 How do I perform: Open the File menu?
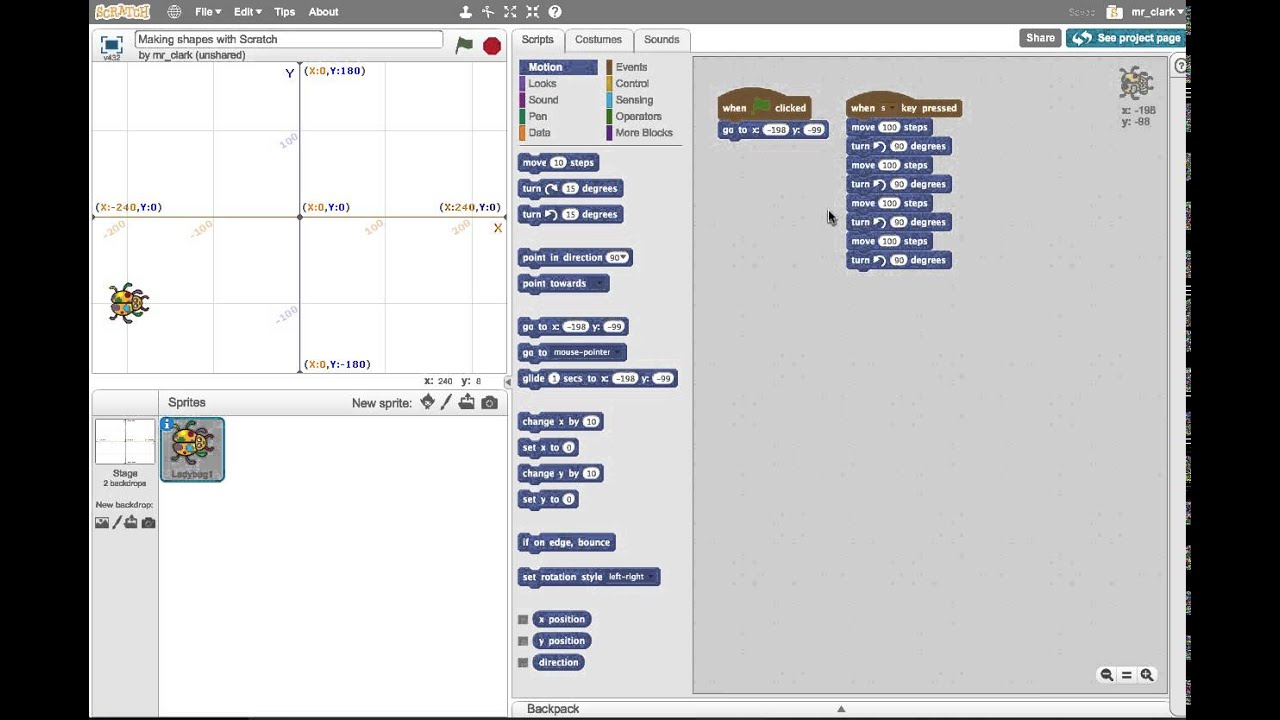[x=208, y=12]
